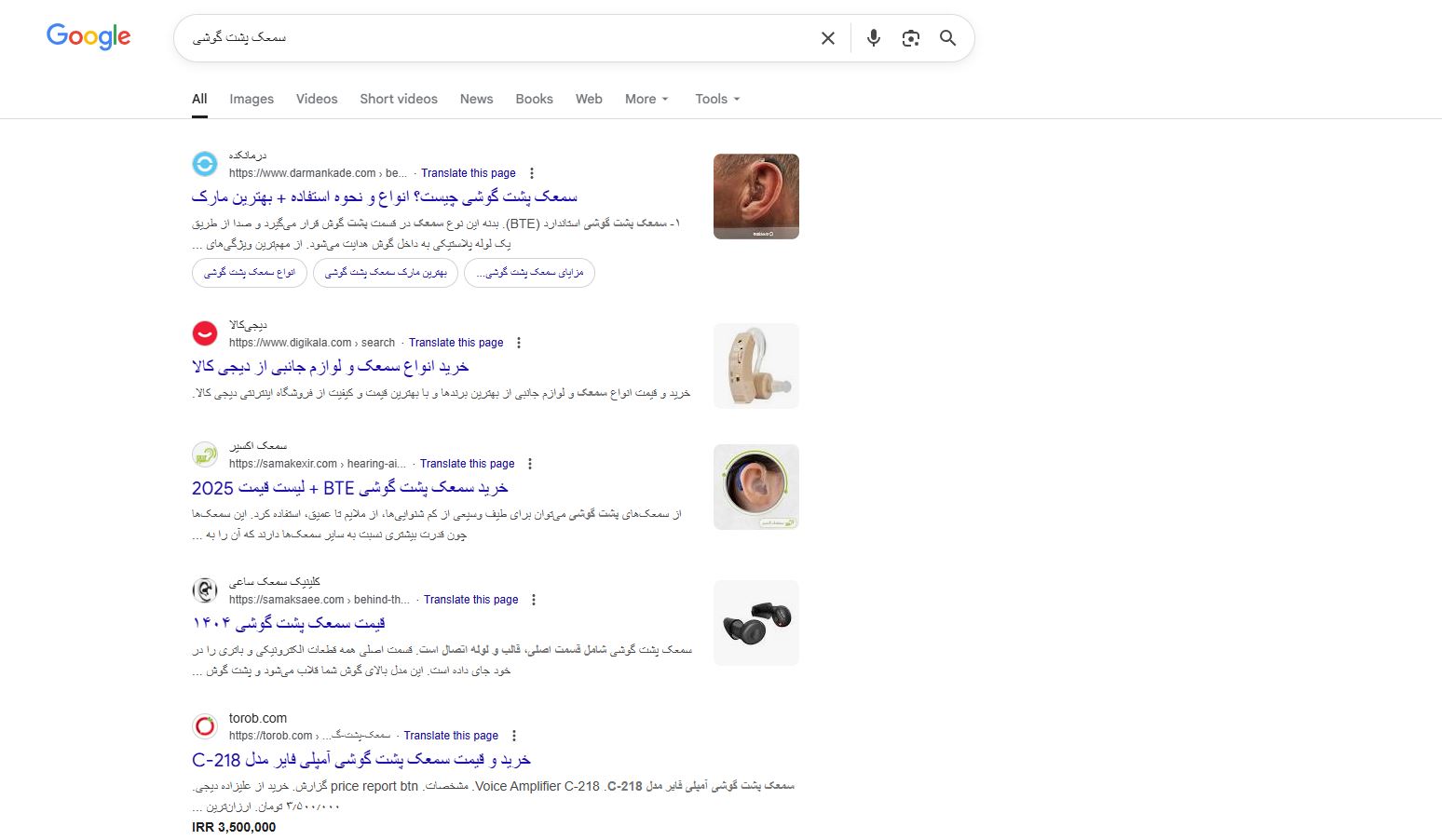The image size is (1442, 840).
Task: Expand the More dropdown
Action: click(x=646, y=99)
